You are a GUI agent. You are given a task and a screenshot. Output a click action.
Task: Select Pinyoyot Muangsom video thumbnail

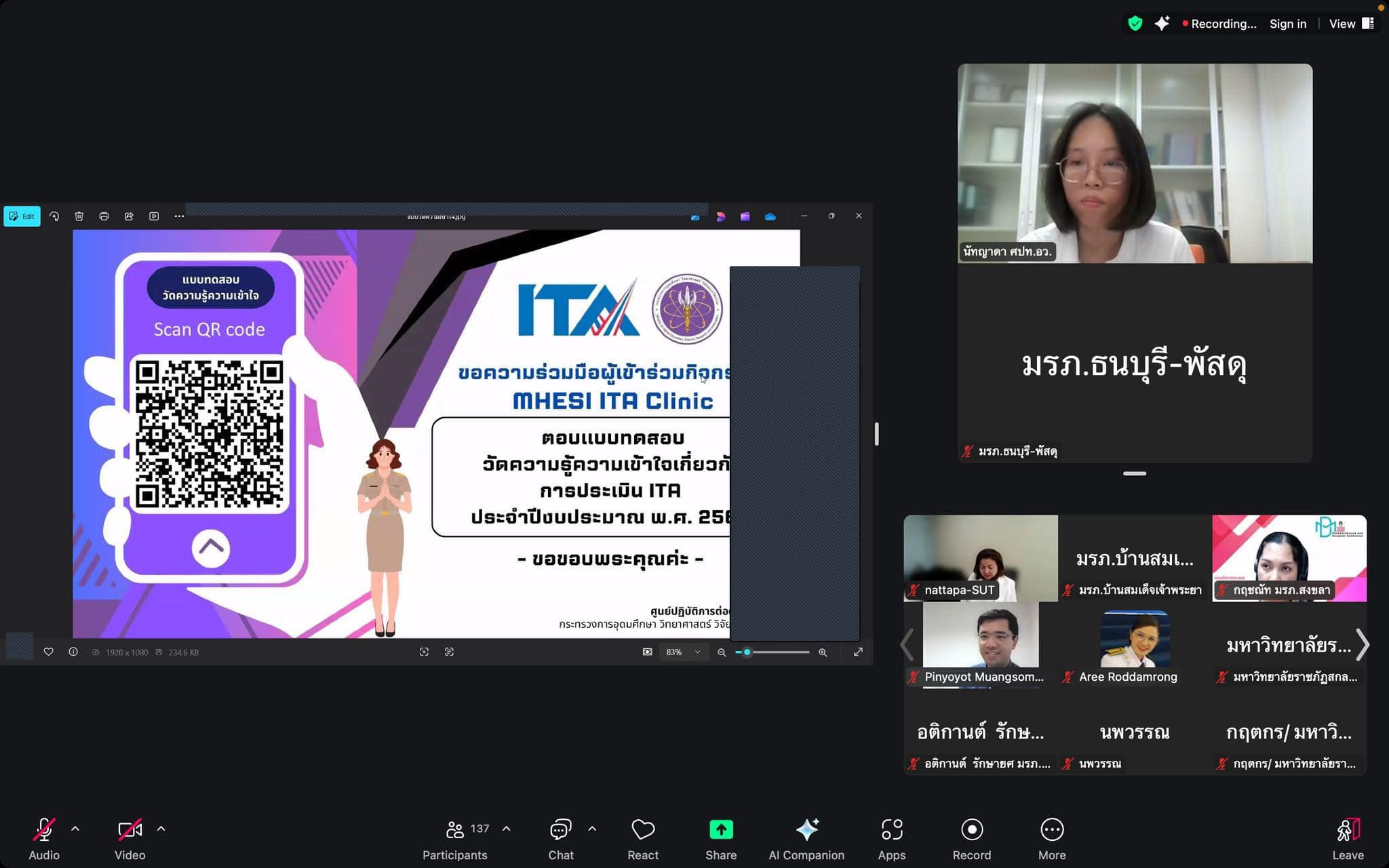pos(981,645)
